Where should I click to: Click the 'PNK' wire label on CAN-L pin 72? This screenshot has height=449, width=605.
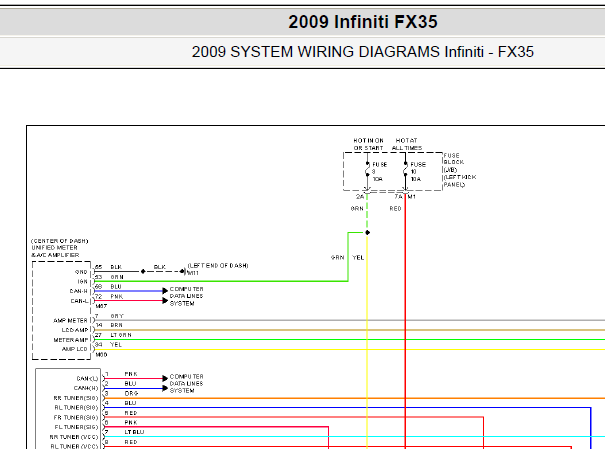[x=117, y=296]
